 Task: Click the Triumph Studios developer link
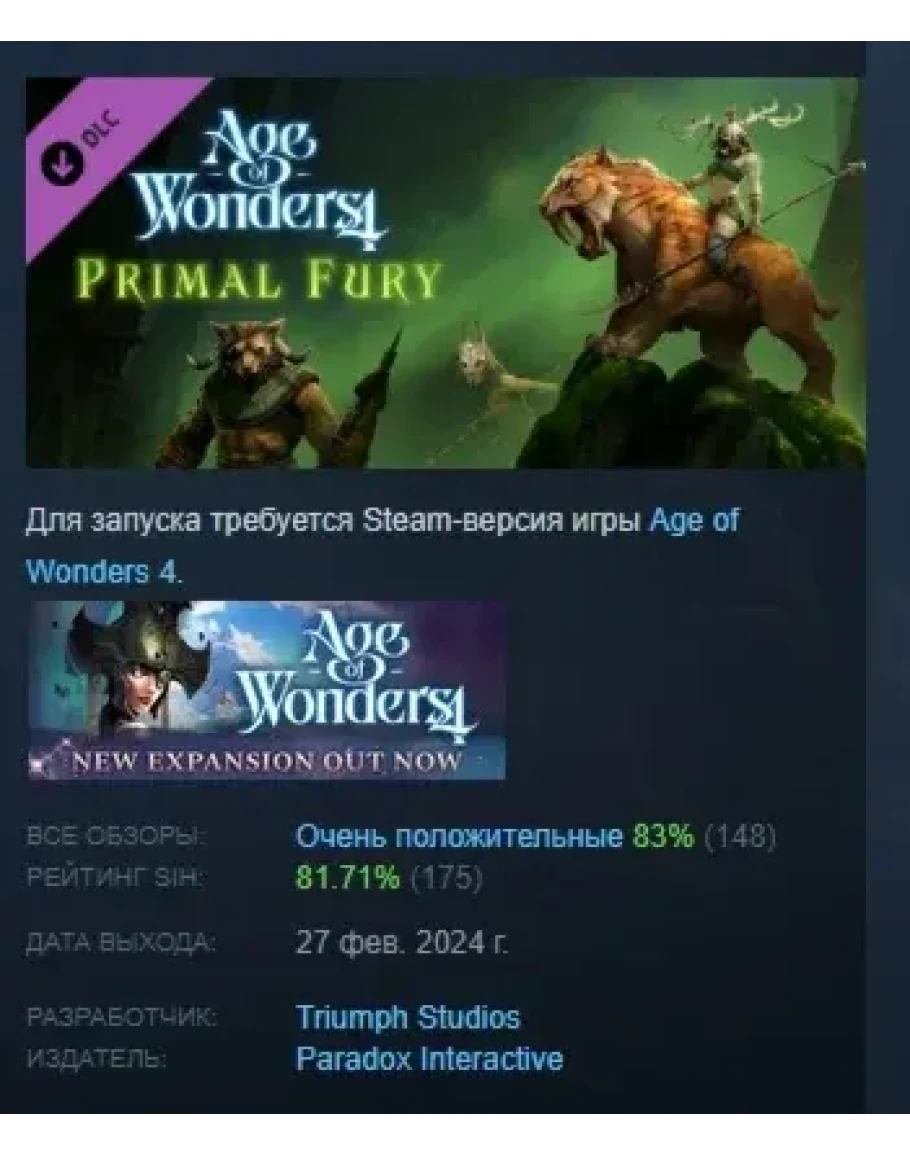[407, 1017]
